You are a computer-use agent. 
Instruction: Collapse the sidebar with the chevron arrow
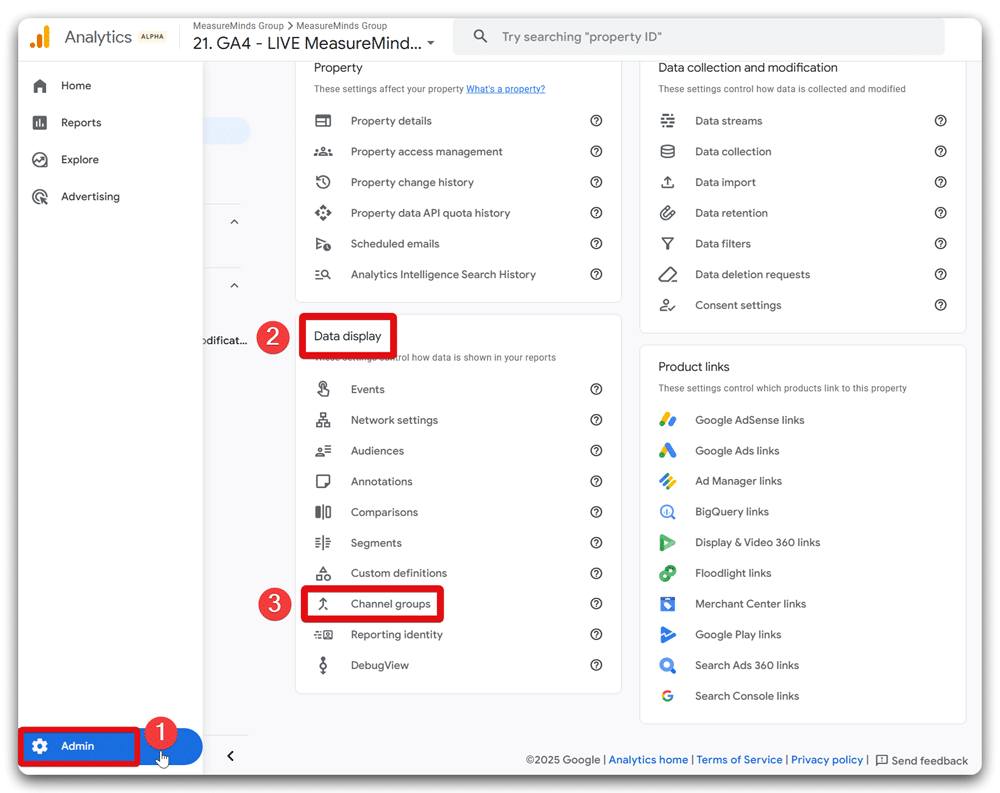point(230,756)
